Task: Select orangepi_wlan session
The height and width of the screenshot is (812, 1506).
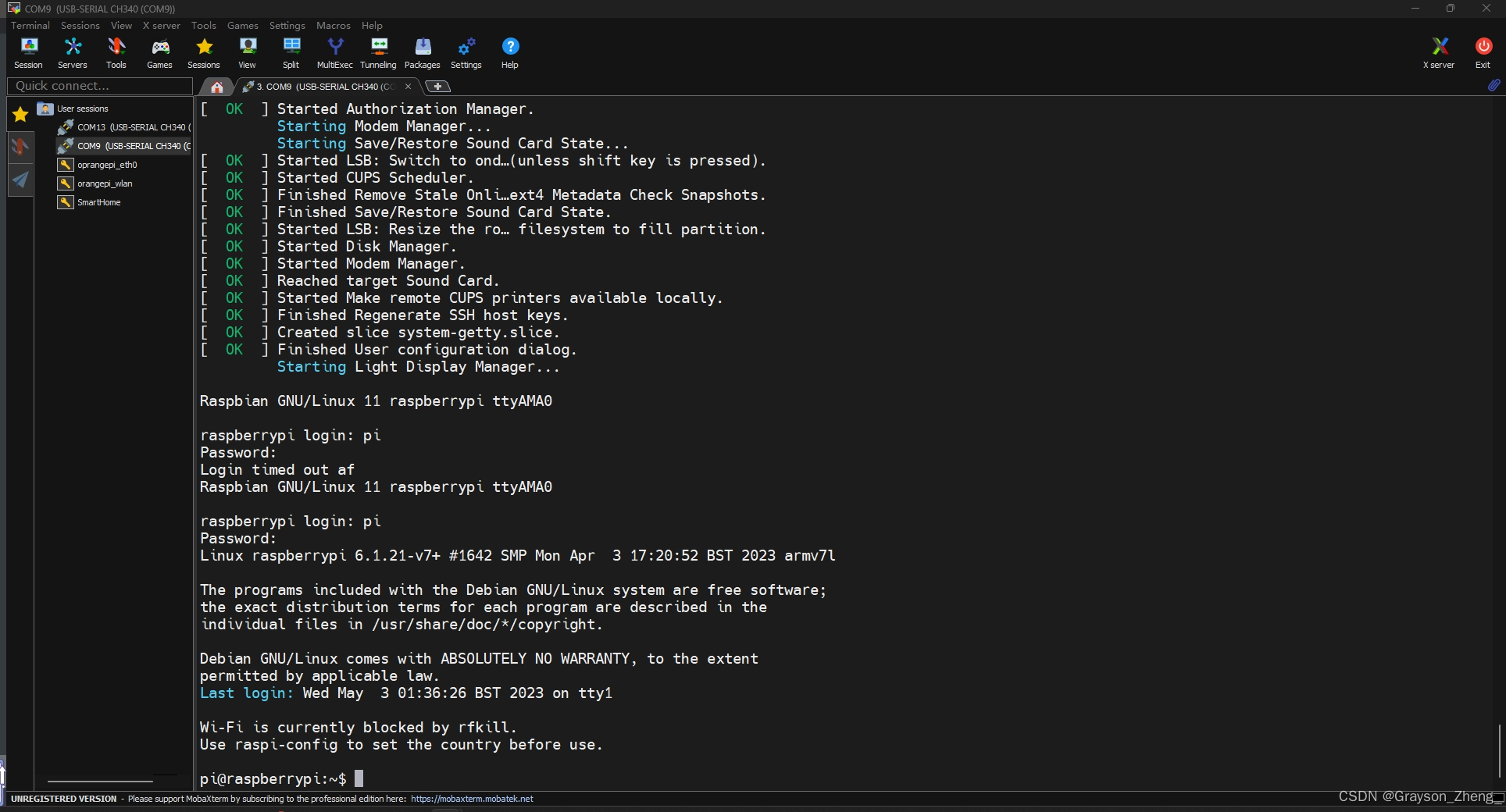Action: pos(96,183)
